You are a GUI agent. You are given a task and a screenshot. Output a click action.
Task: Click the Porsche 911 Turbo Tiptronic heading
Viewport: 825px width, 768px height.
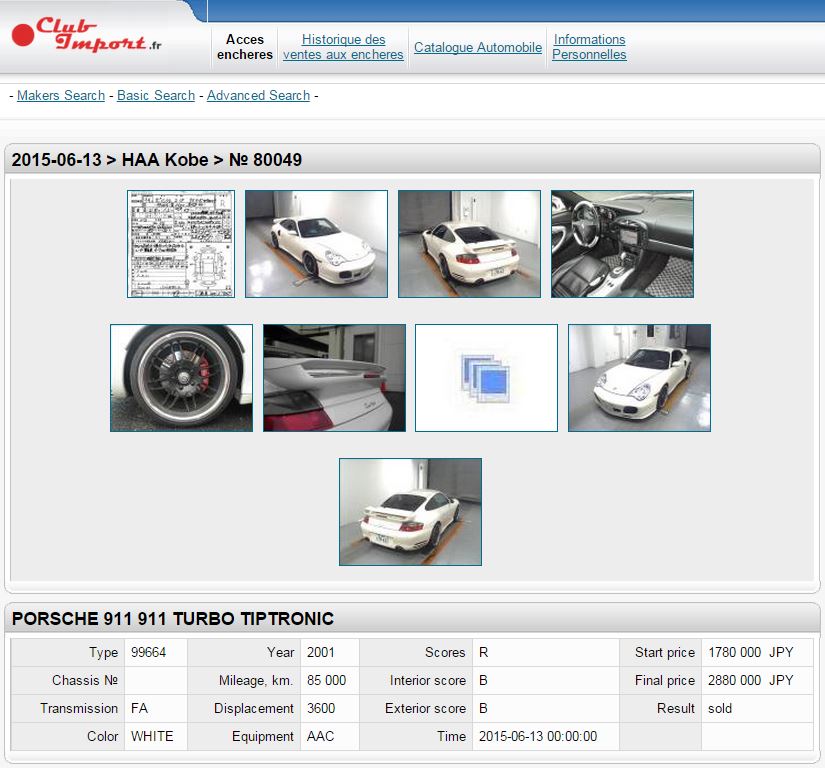tap(173, 618)
